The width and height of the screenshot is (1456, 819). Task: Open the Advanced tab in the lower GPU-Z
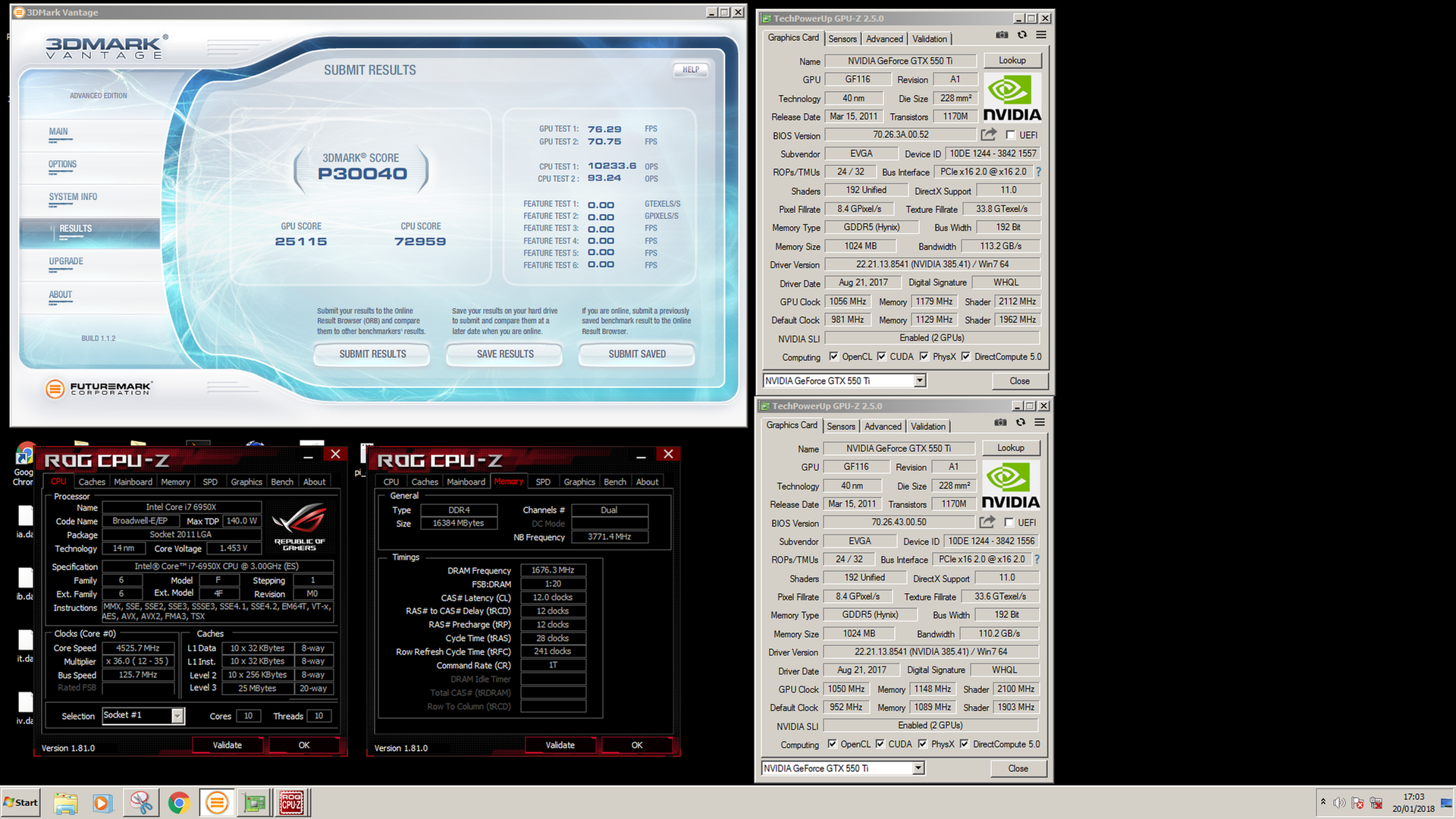point(883,426)
